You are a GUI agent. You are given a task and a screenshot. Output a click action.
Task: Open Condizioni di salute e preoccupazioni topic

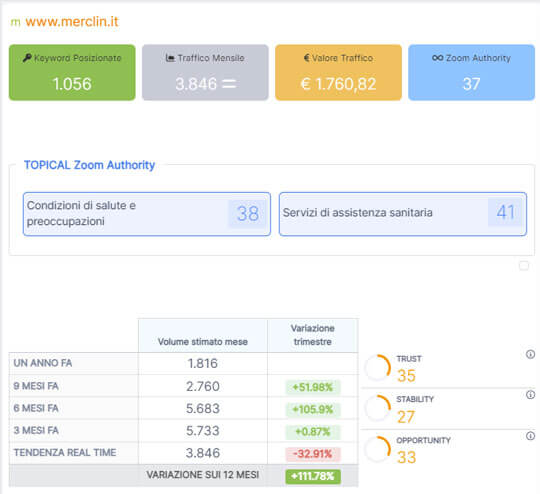(x=147, y=214)
